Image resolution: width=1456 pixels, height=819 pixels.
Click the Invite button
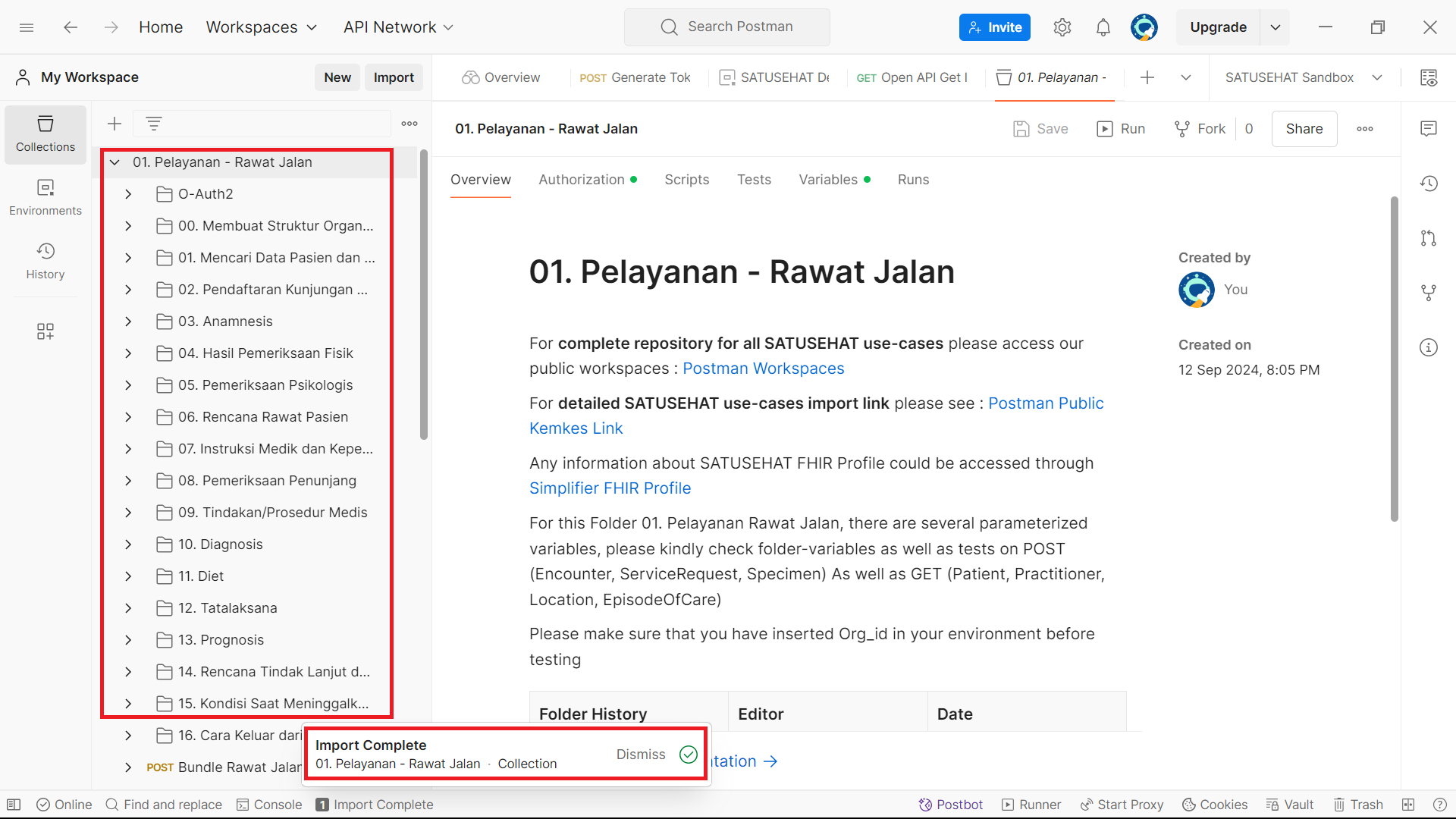pos(995,27)
